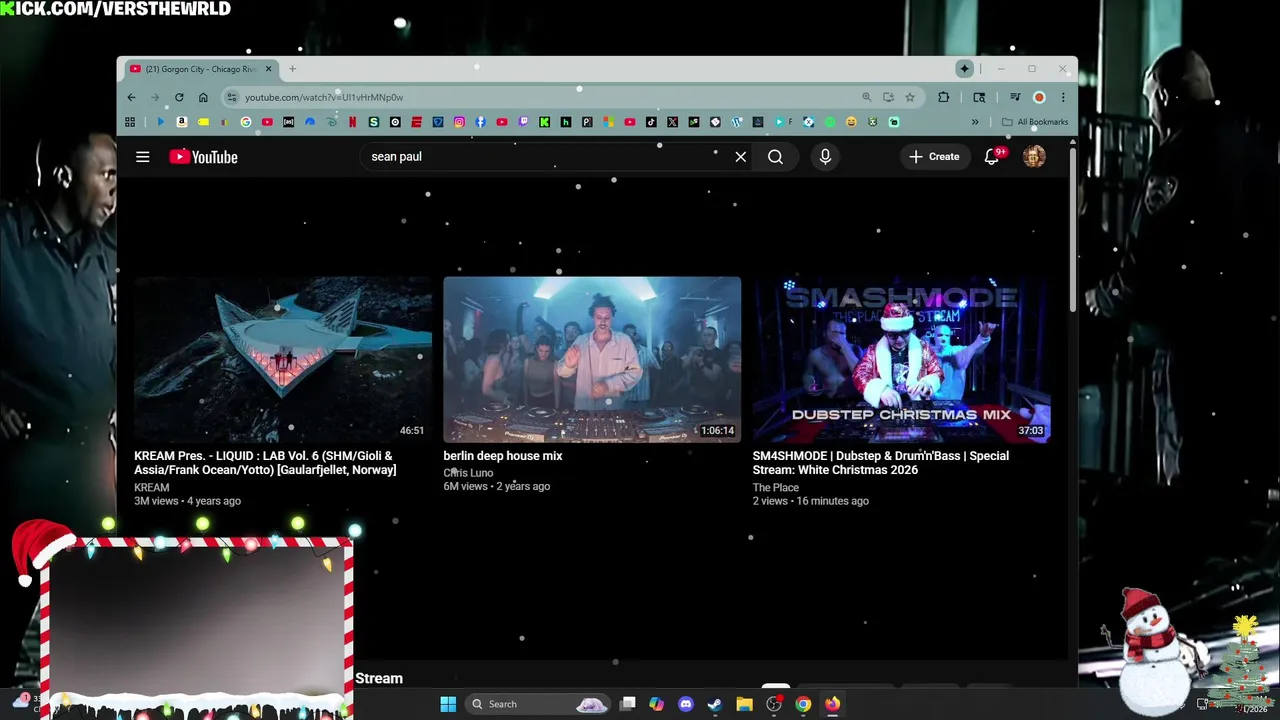This screenshot has width=1280, height=720.
Task: Open the zoom magnifier in address bar
Action: coord(866,97)
